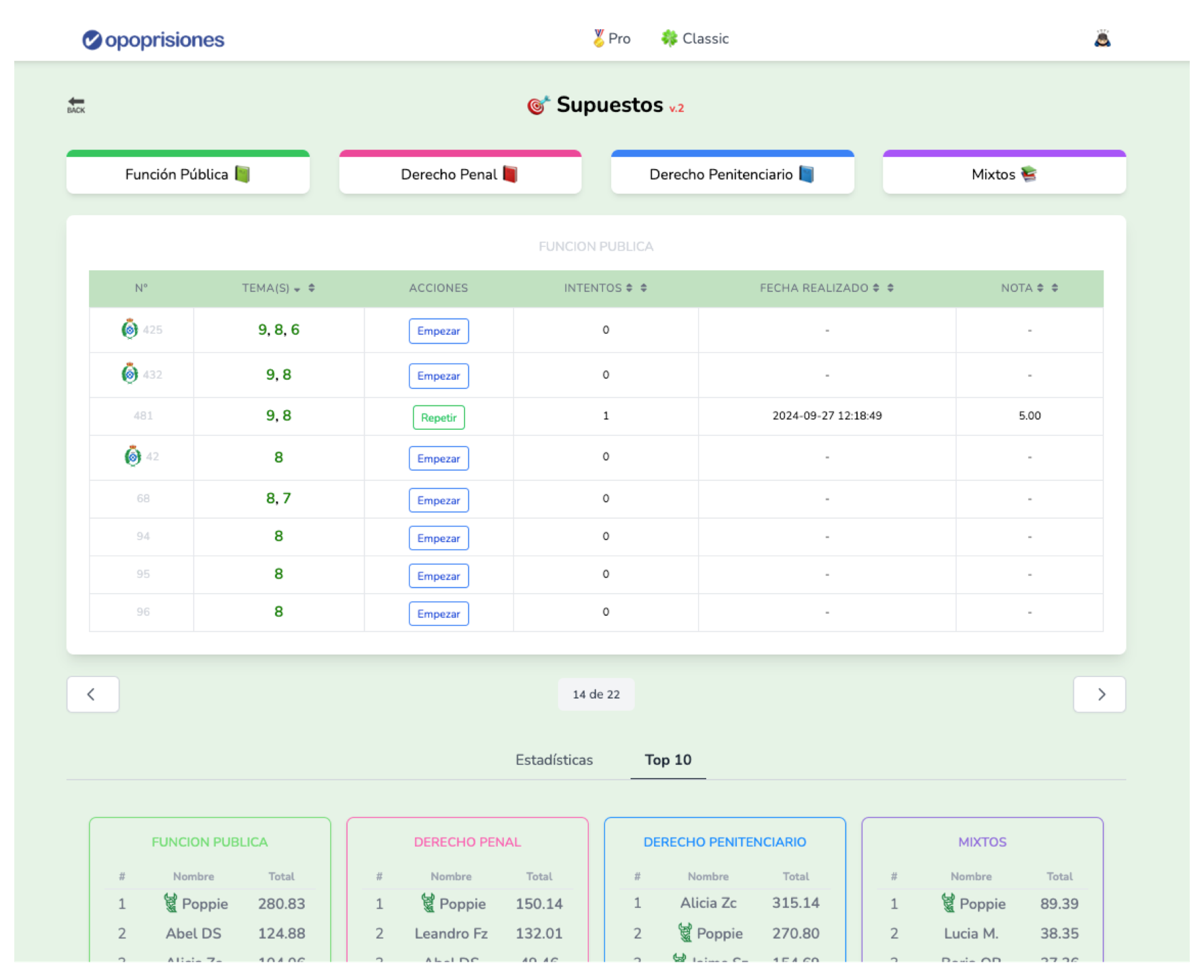
Task: Click the badge icon on row 42
Action: tap(133, 456)
